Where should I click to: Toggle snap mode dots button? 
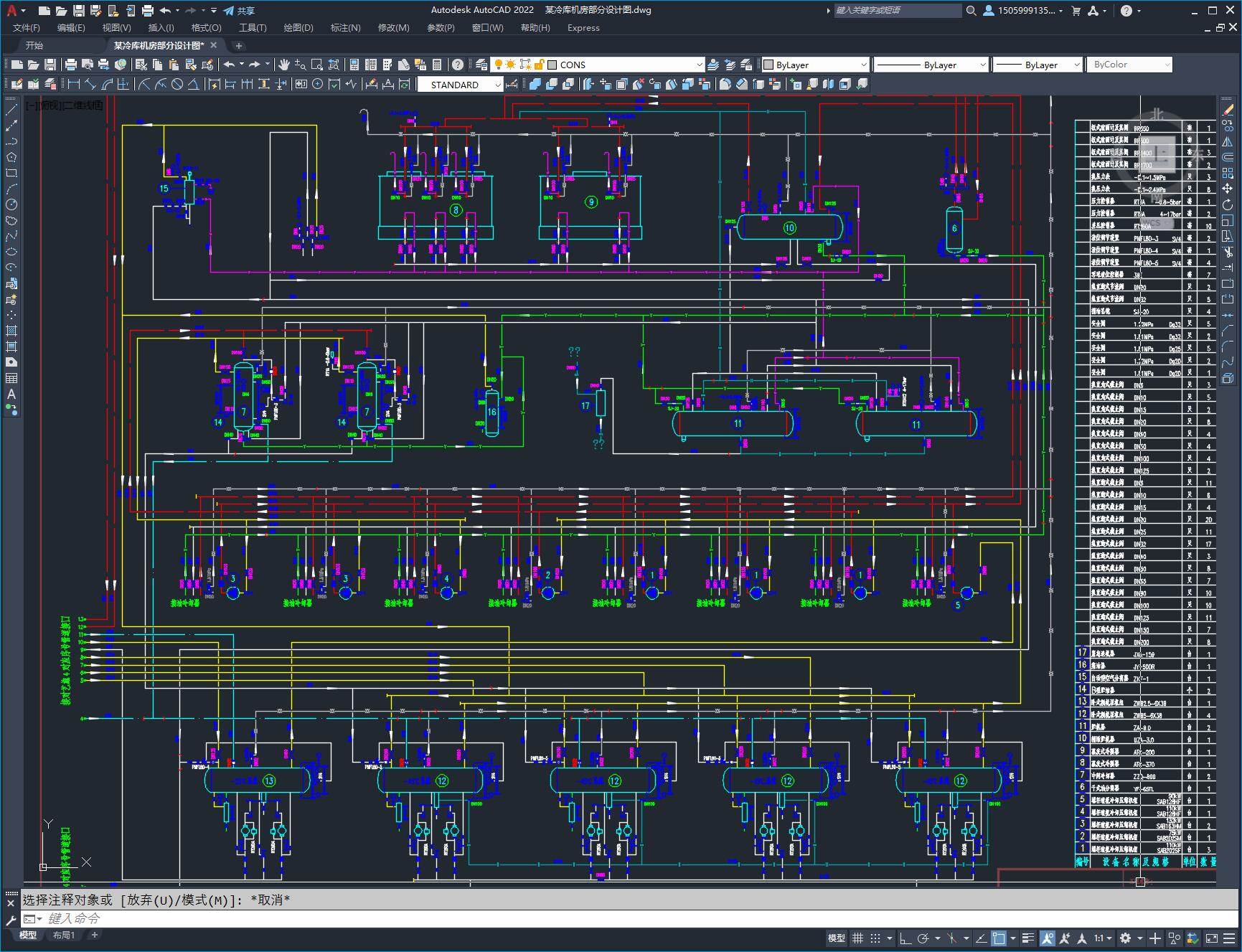pos(875,938)
